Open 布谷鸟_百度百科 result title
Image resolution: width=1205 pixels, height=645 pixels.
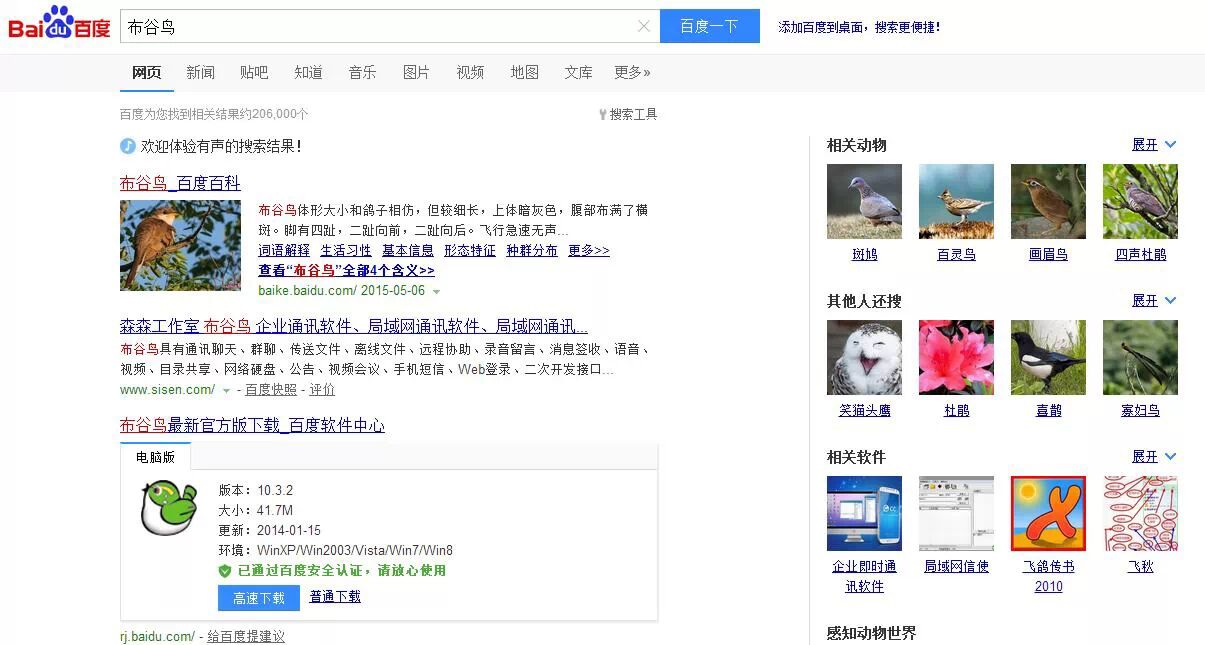180,183
